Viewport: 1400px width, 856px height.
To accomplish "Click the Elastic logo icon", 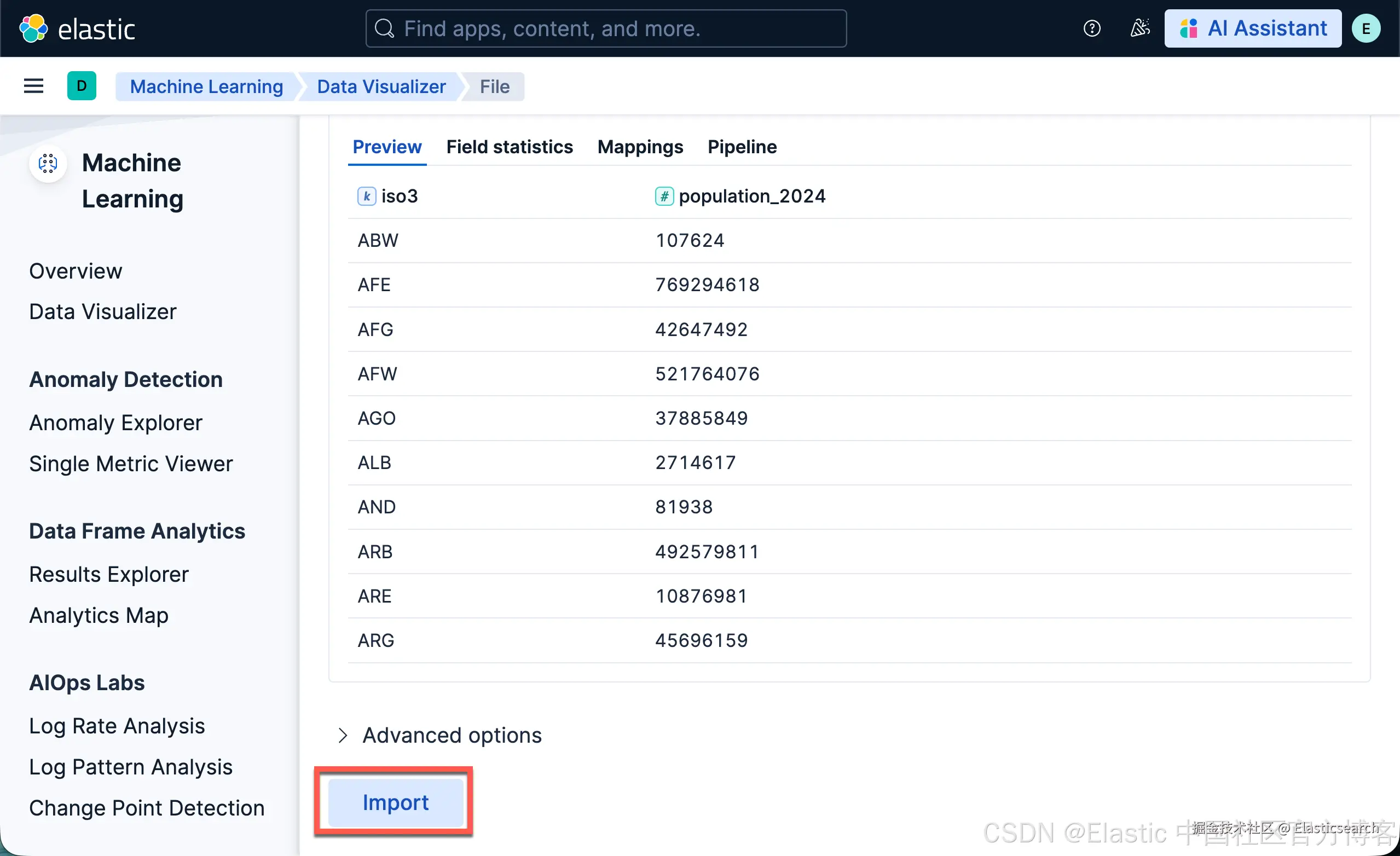I will (x=33, y=28).
